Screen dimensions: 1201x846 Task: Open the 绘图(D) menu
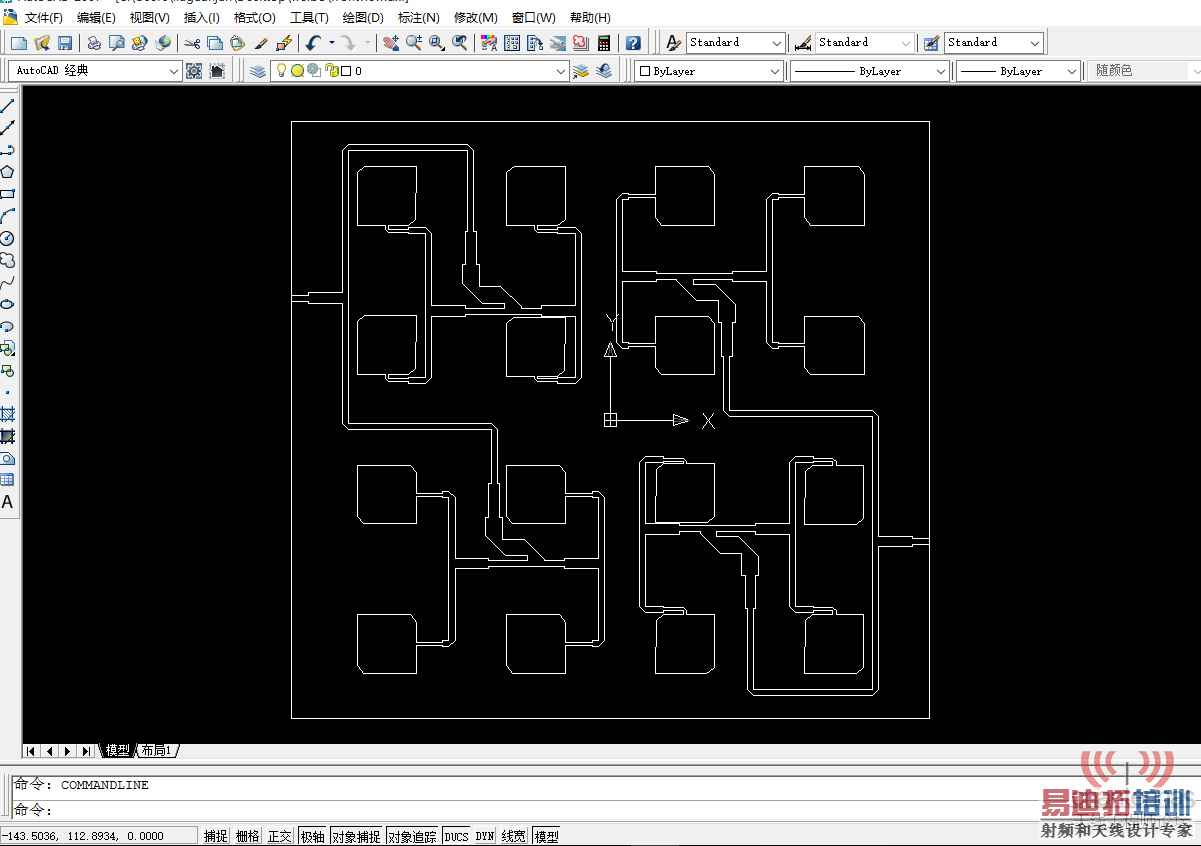pos(363,17)
